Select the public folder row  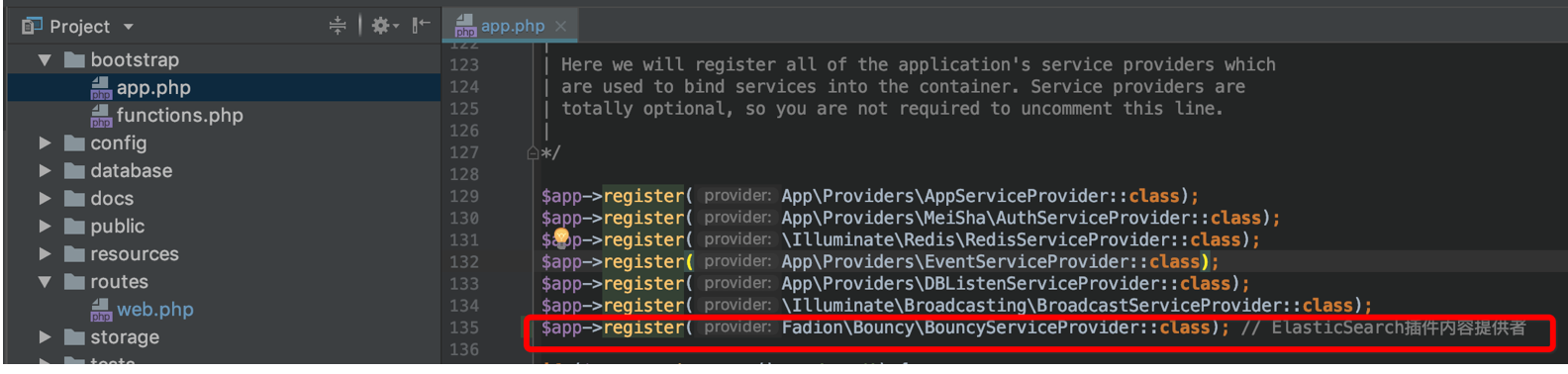(x=224, y=227)
